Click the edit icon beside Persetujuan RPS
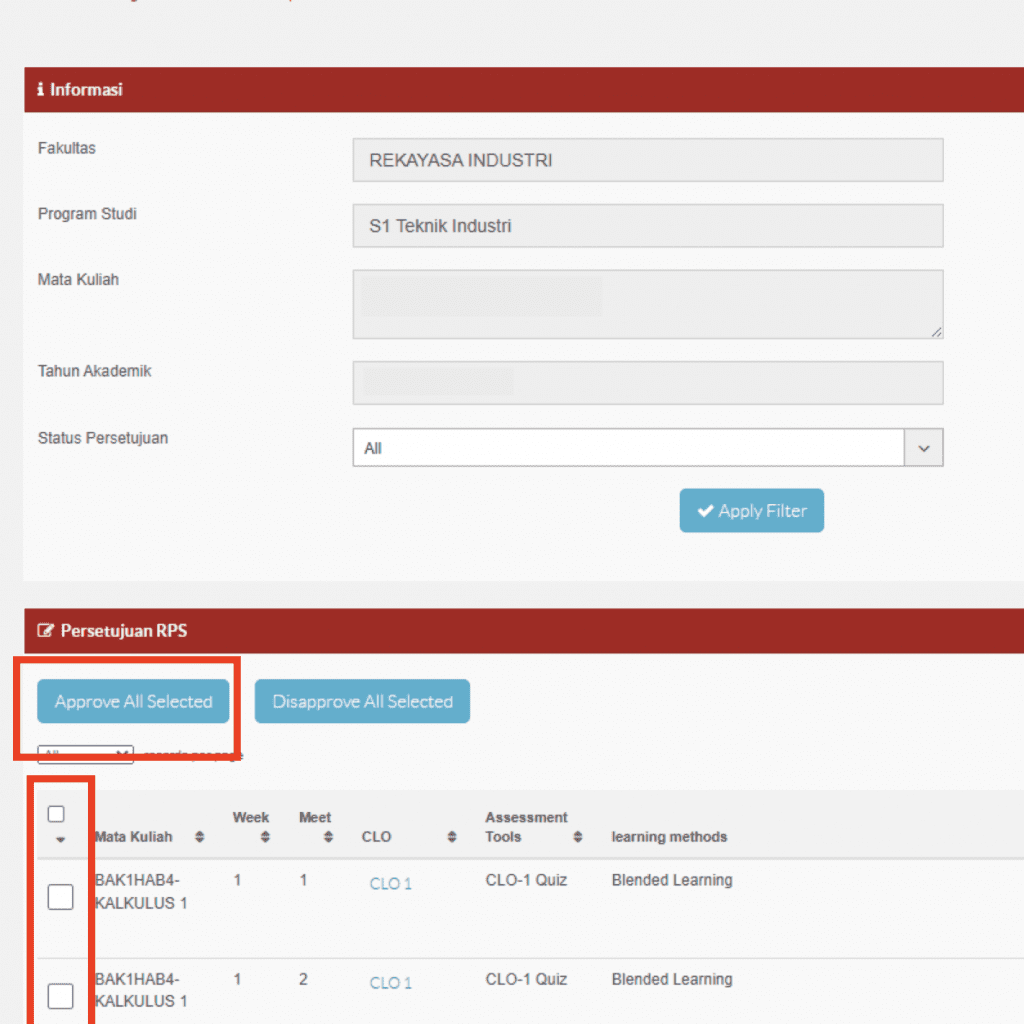 point(46,631)
